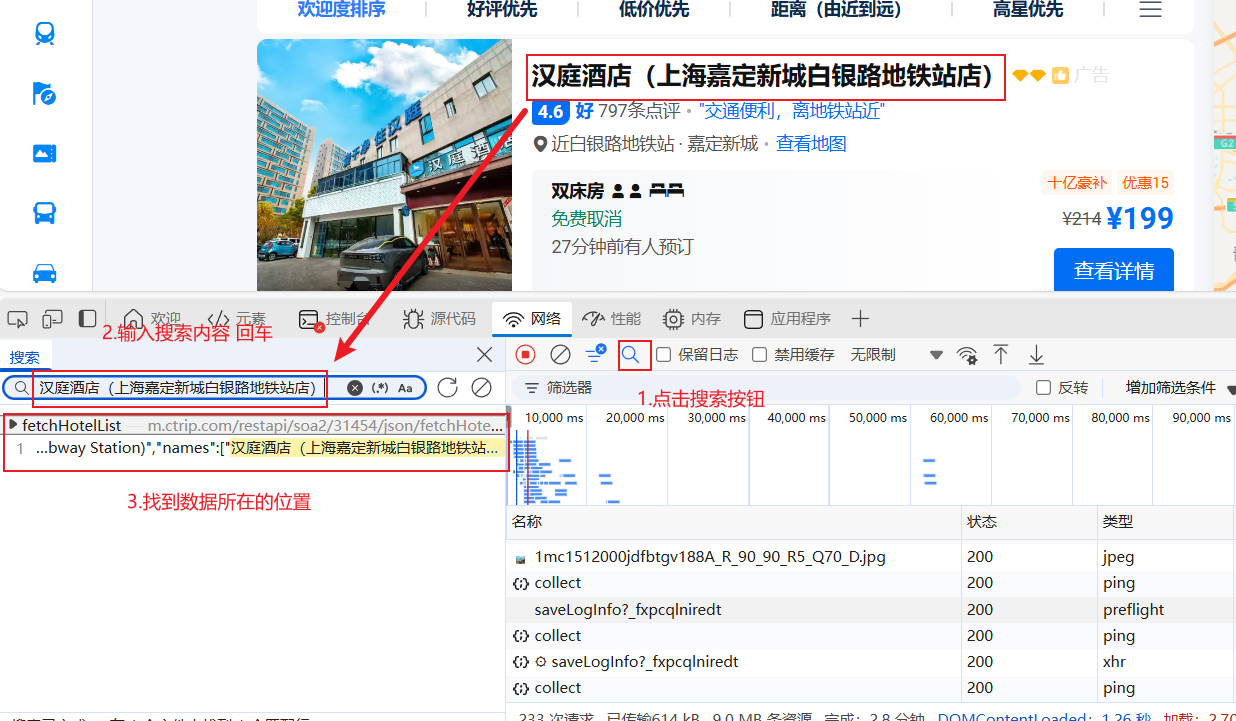This screenshot has width=1236, height=721.
Task: Toggle match case Aa in search
Action: 405,388
